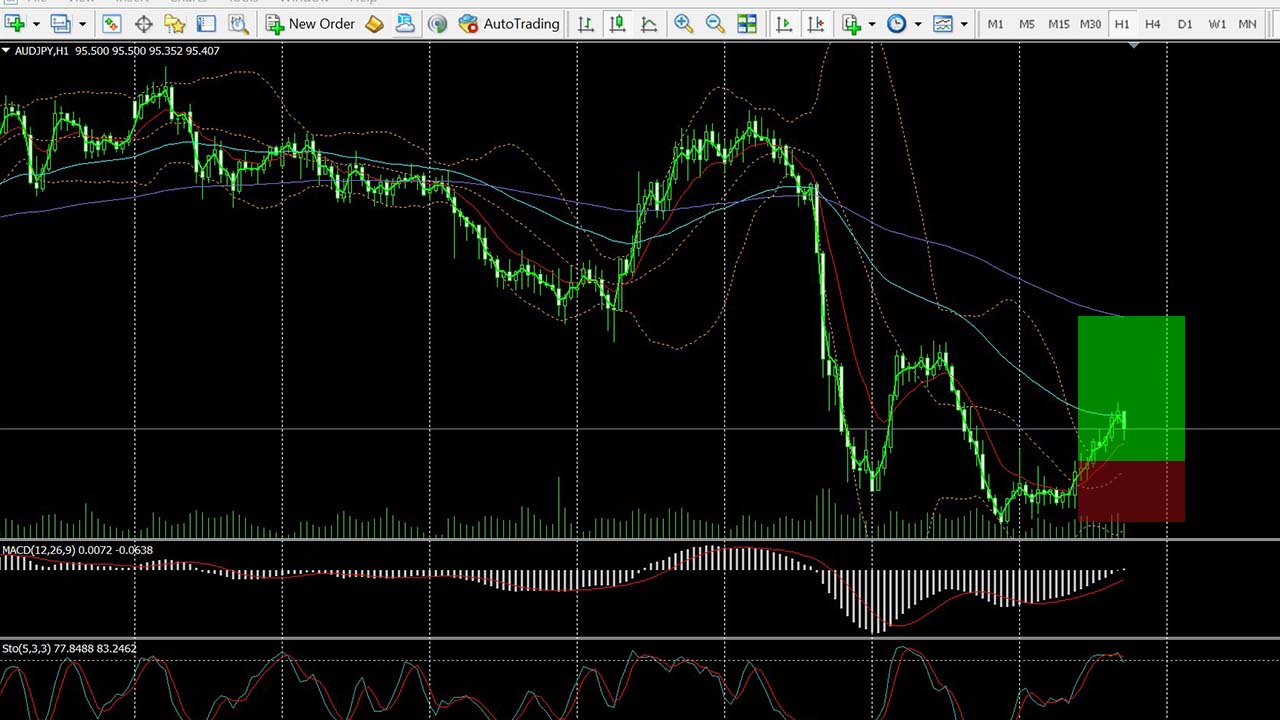Expand the Periods dropdown arrow

coord(918,23)
